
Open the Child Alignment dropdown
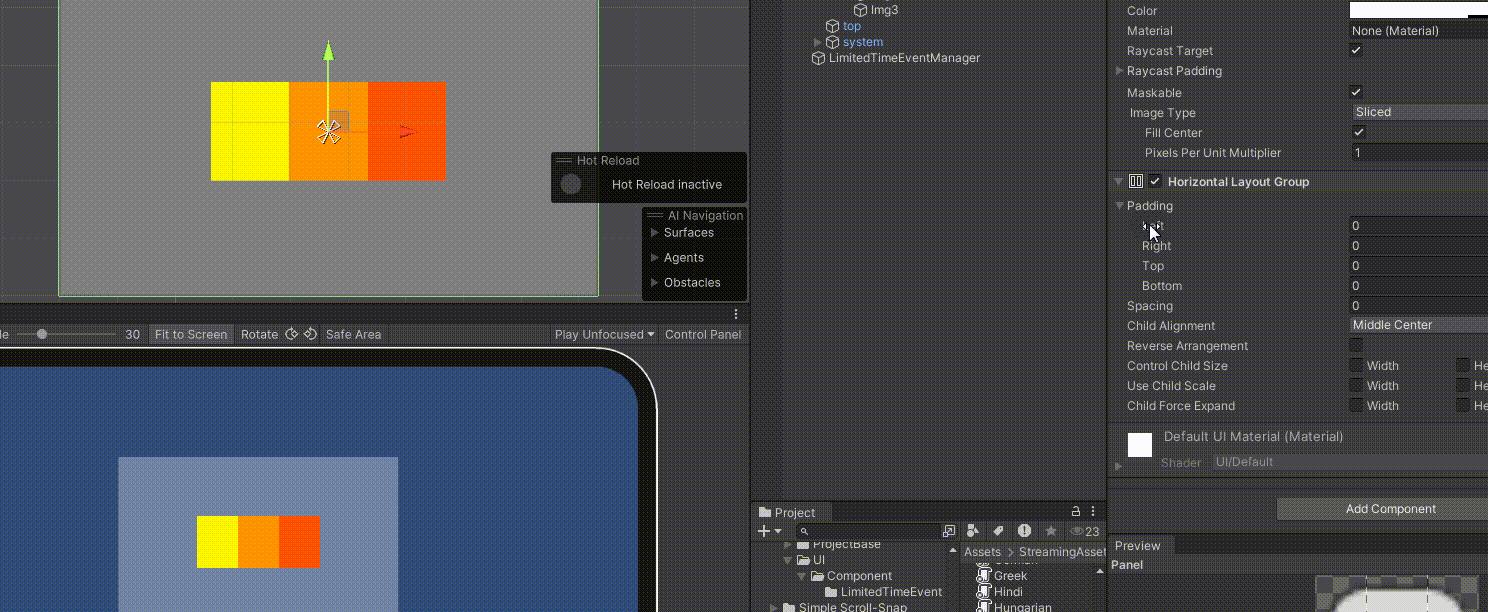[1419, 325]
